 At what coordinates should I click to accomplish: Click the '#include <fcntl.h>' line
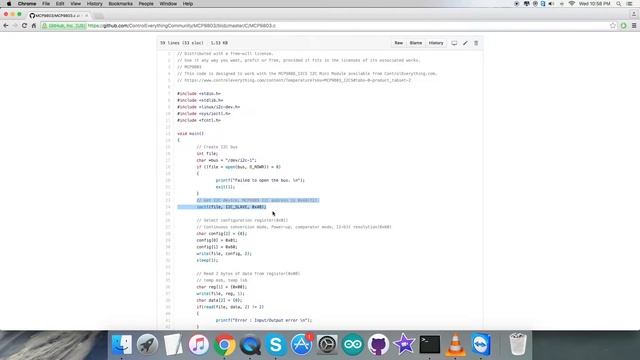click(x=199, y=120)
